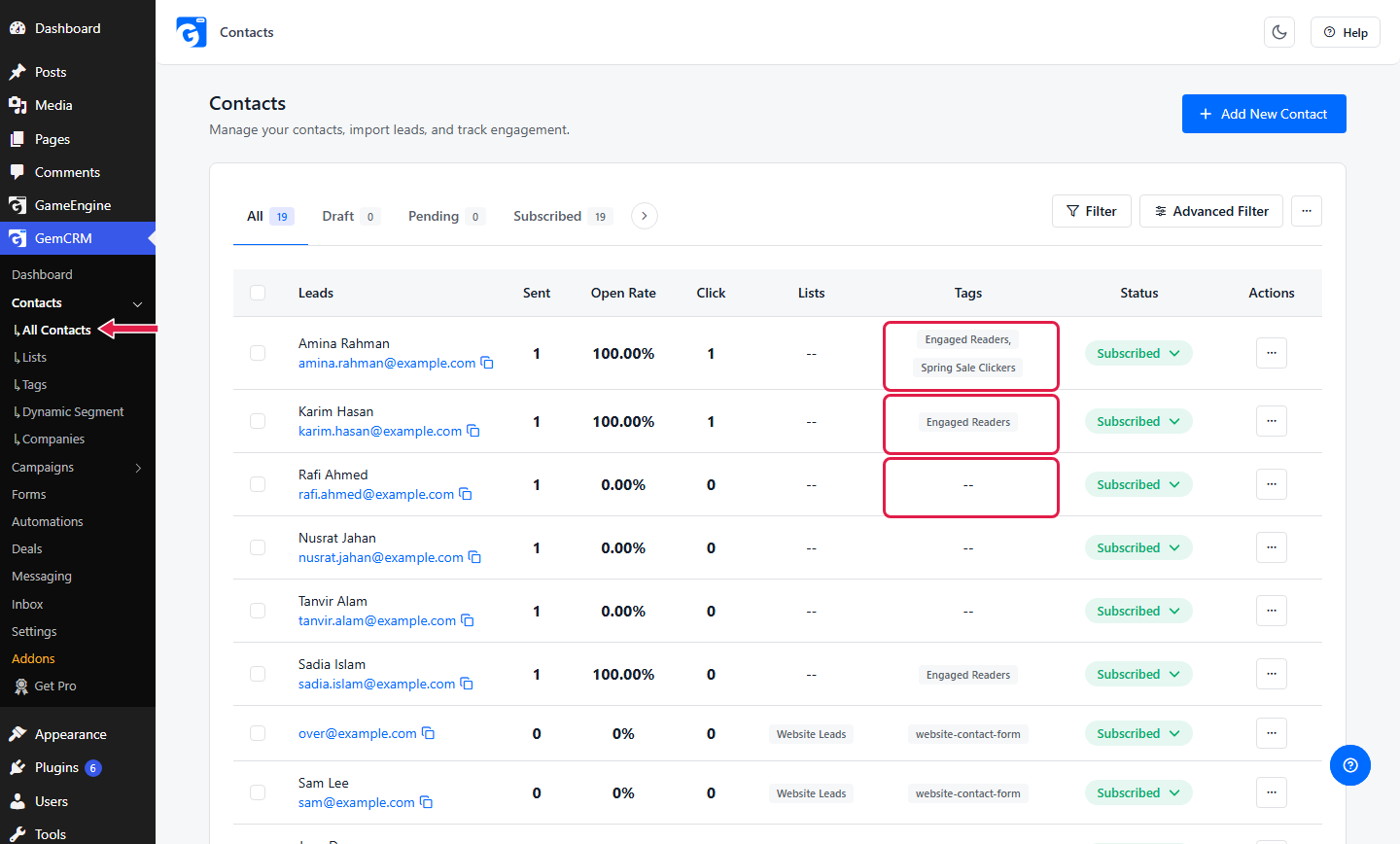
Task: Open actions menu for Amina Rahman
Action: coord(1272,353)
